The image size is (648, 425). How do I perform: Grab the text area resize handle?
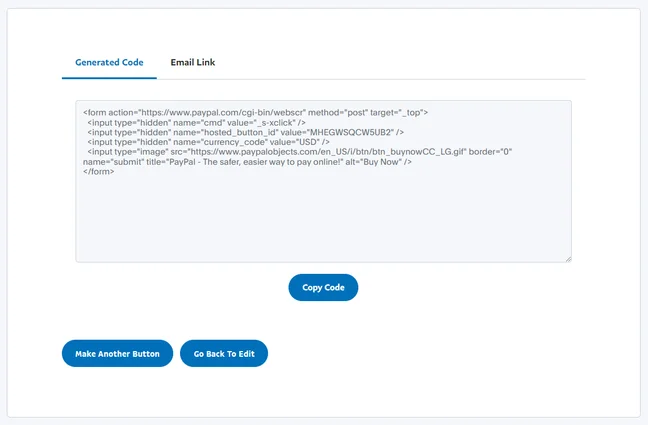pyautogui.click(x=568, y=259)
